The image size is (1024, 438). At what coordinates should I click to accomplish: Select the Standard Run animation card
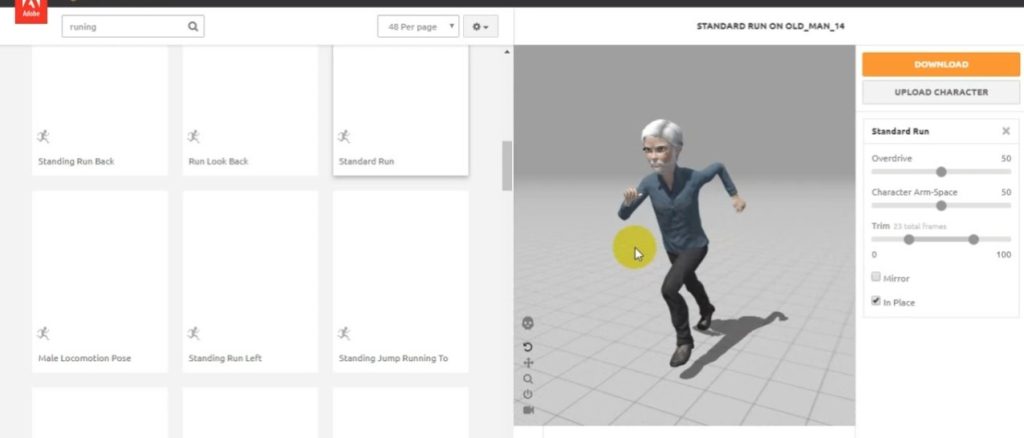click(x=400, y=110)
